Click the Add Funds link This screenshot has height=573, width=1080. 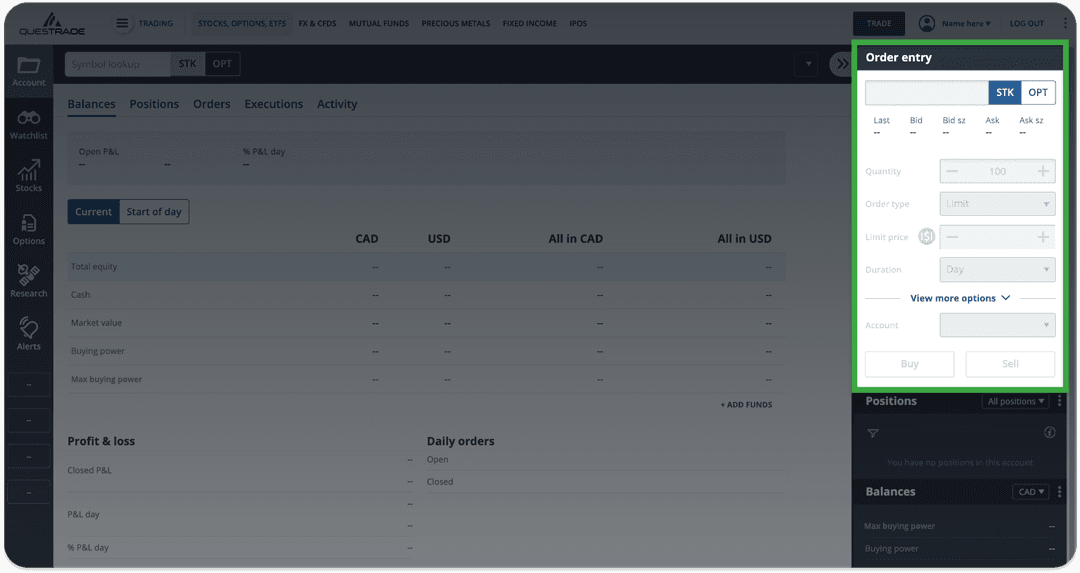click(x=747, y=405)
